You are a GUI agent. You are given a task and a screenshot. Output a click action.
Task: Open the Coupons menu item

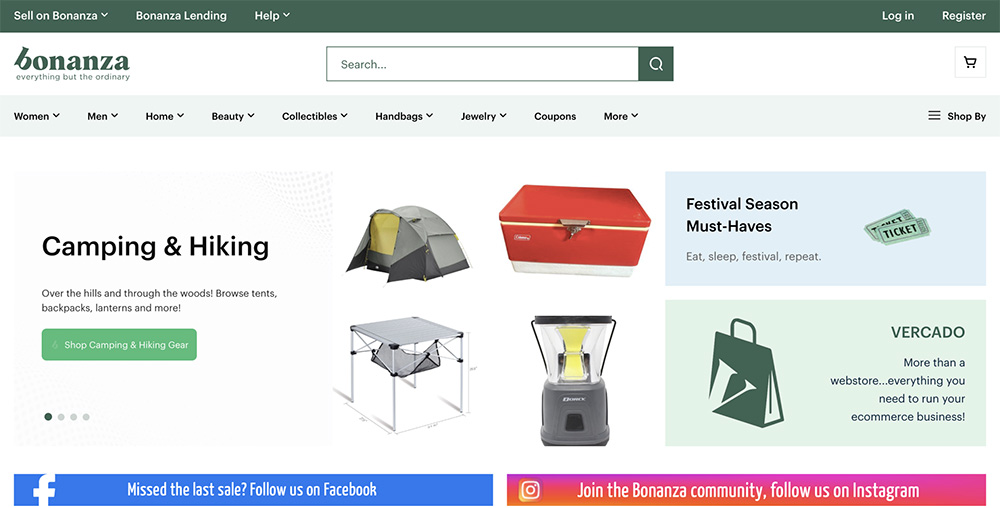pos(555,116)
